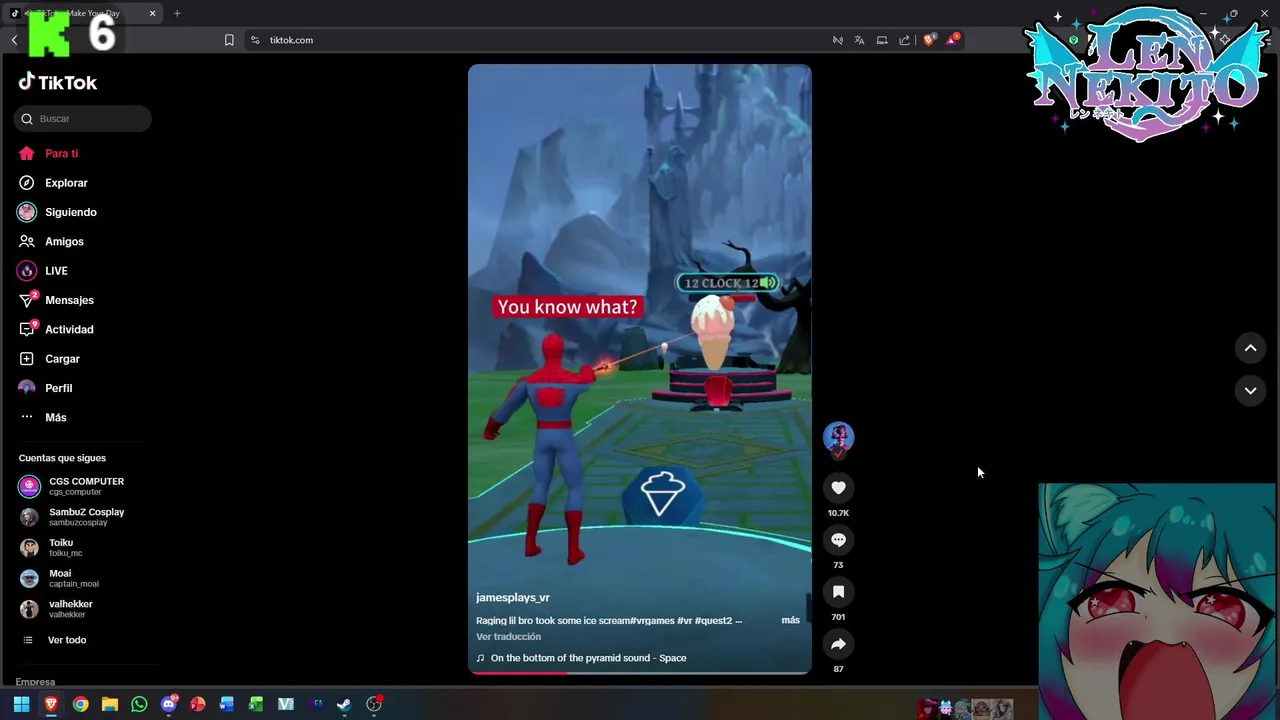Open WhatsApp from taskbar

139,704
